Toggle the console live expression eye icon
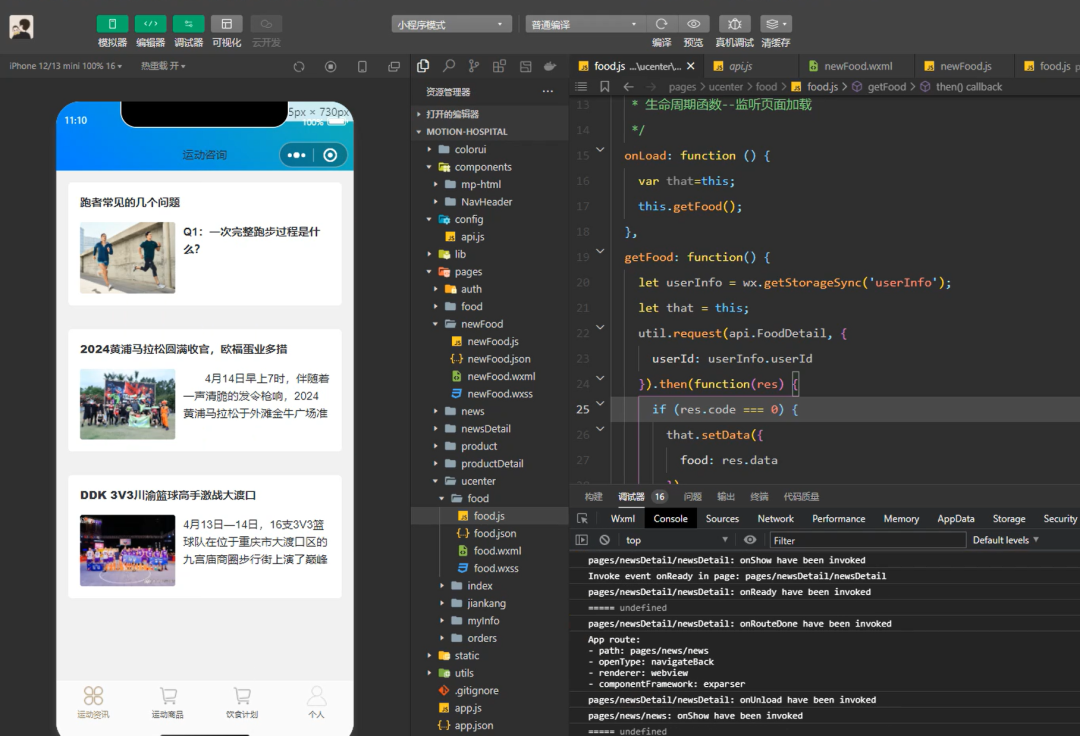The width and height of the screenshot is (1080, 736). 750,540
